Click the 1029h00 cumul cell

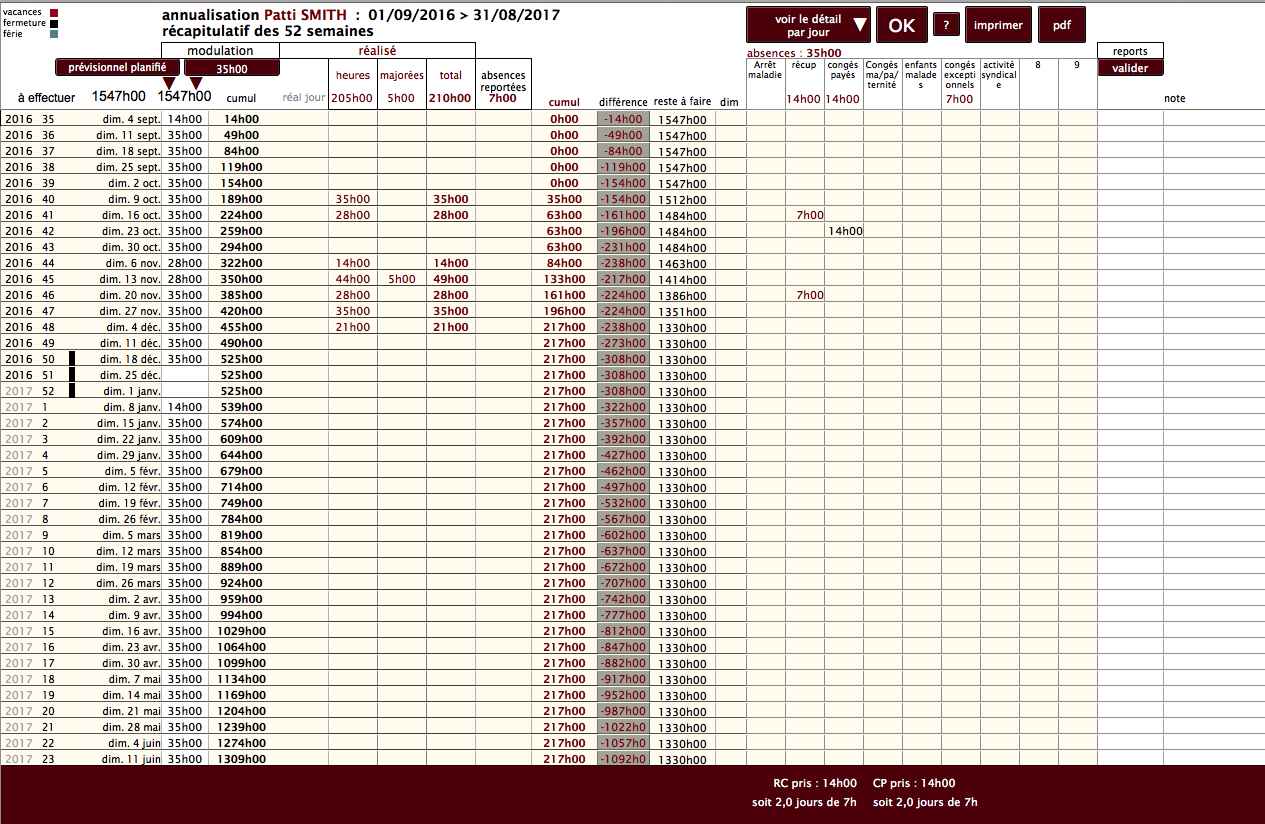pos(241,631)
